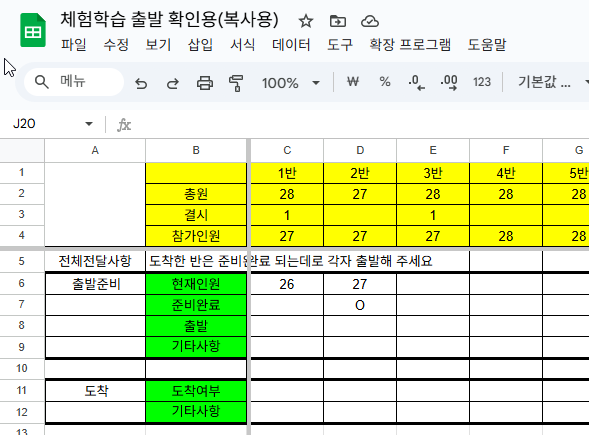This screenshot has width=589, height=435.
Task: Select column C header
Action: coord(287,150)
